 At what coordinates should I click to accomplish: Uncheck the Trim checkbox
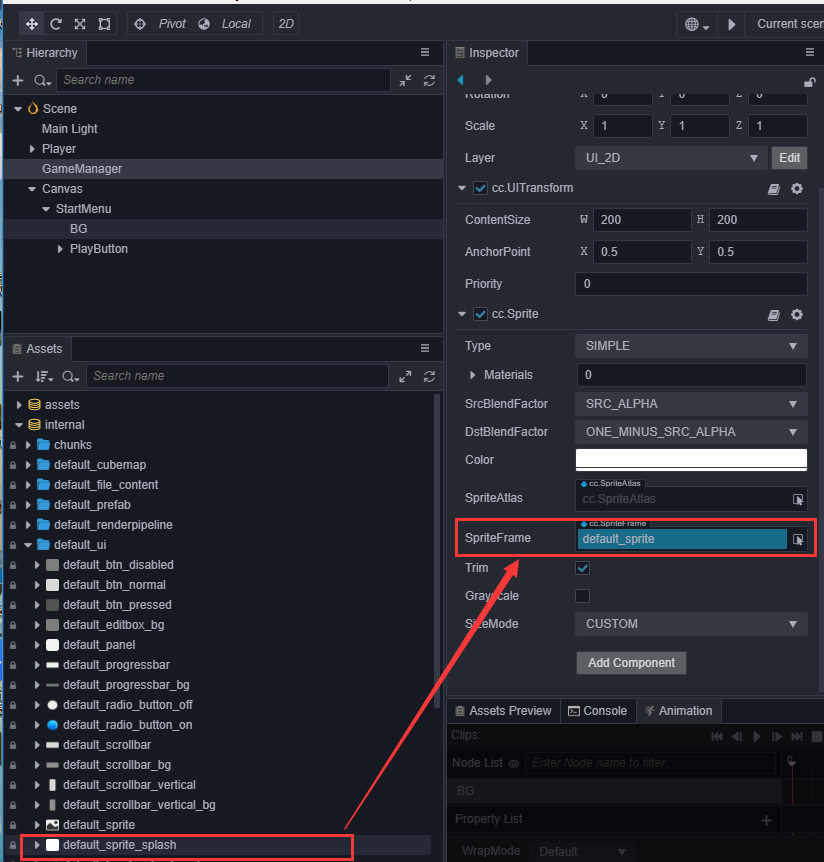click(x=583, y=568)
